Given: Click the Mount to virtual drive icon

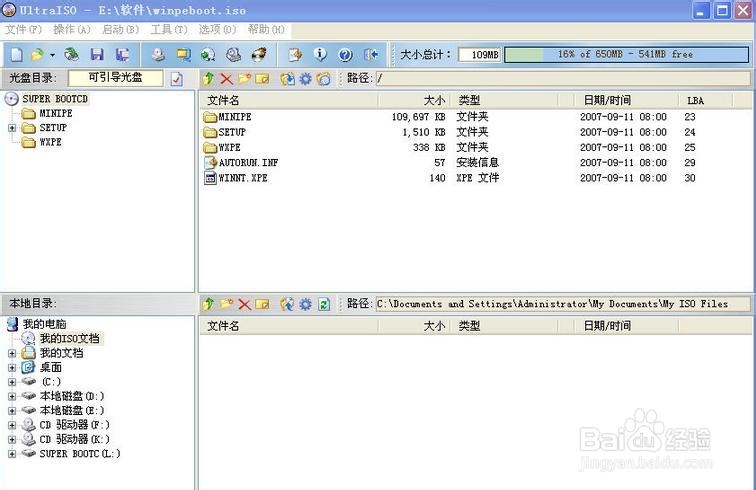Looking at the screenshot, I should coord(233,54).
